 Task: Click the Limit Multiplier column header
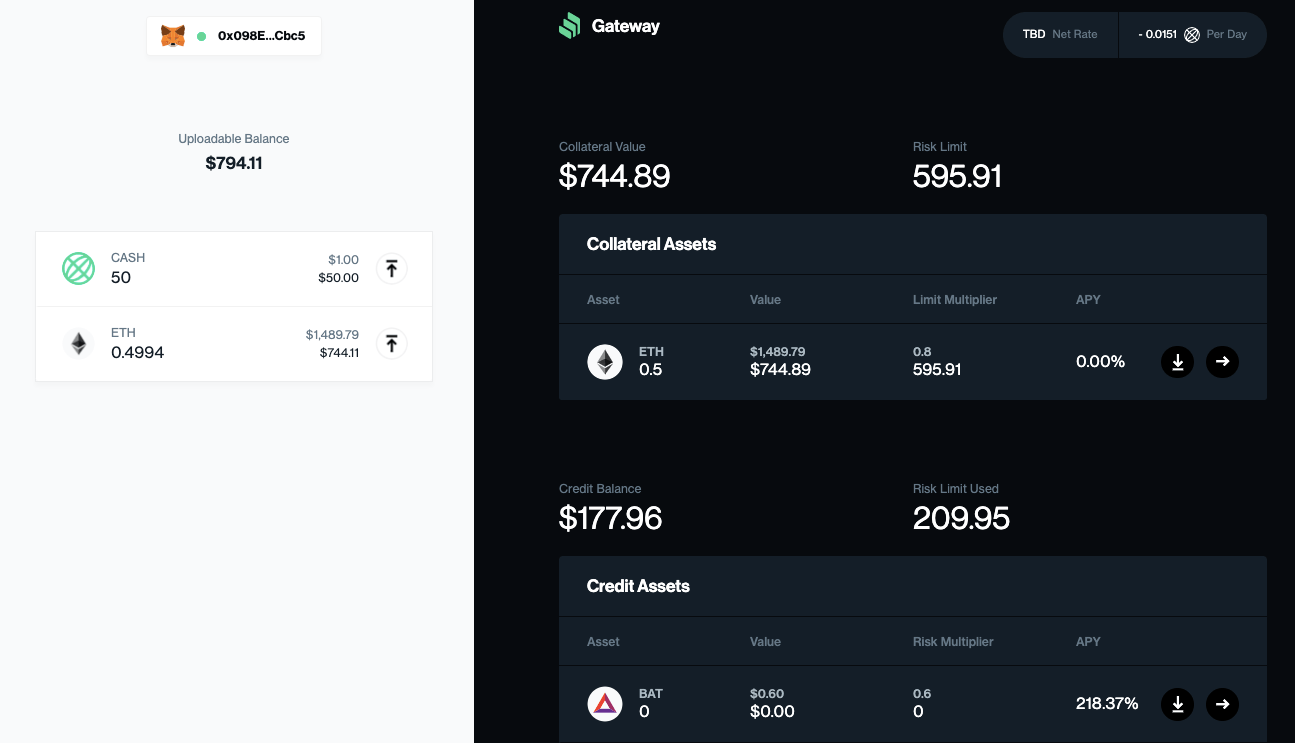click(955, 300)
